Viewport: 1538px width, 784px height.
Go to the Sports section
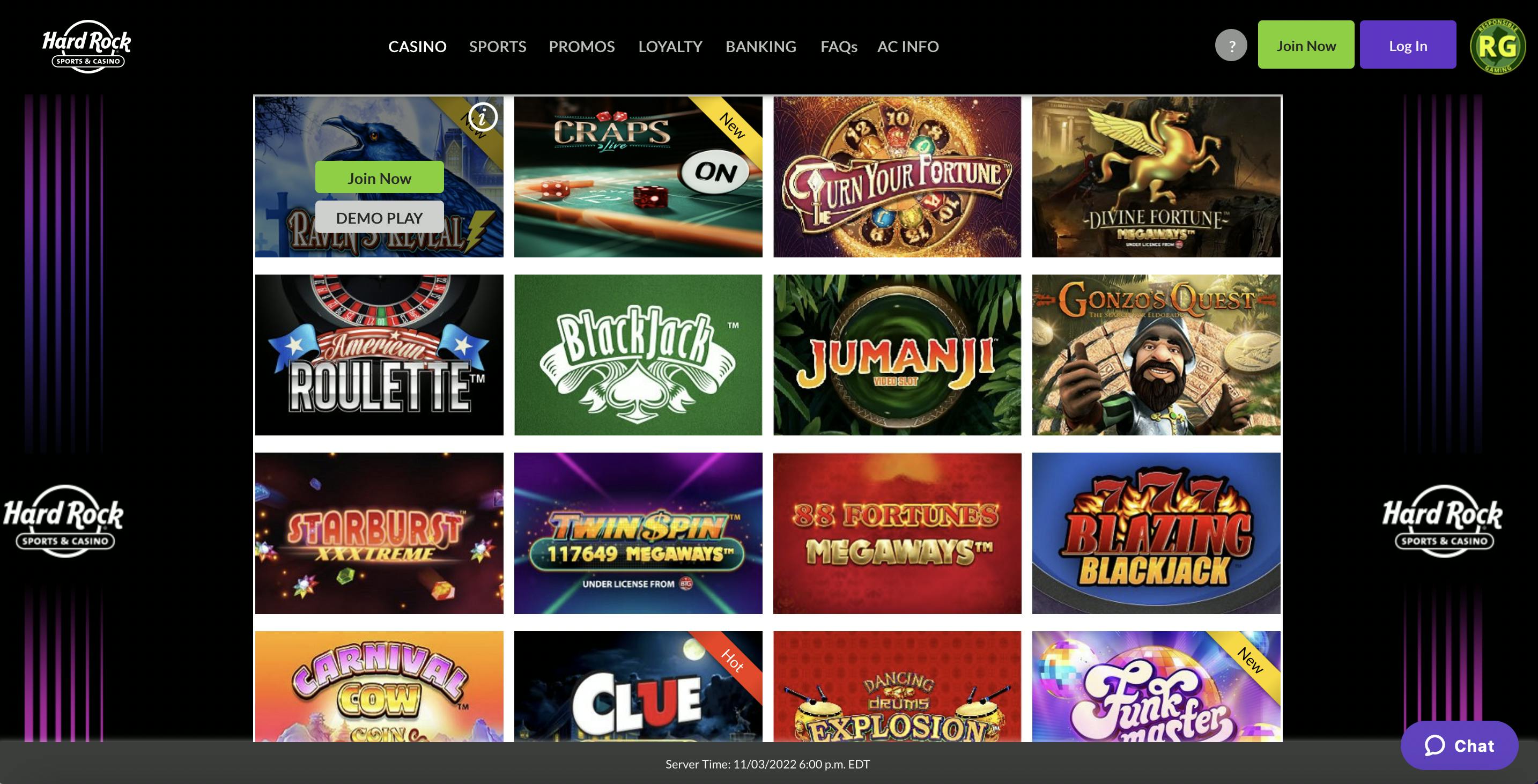tap(497, 47)
